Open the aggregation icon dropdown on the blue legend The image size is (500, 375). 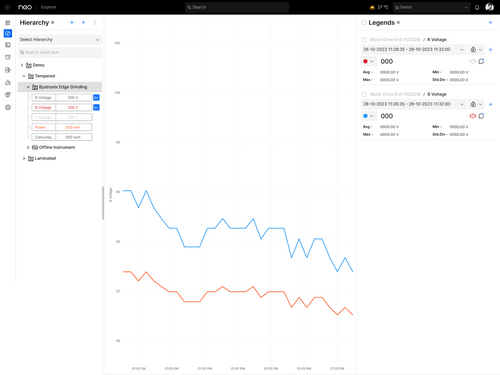click(476, 104)
